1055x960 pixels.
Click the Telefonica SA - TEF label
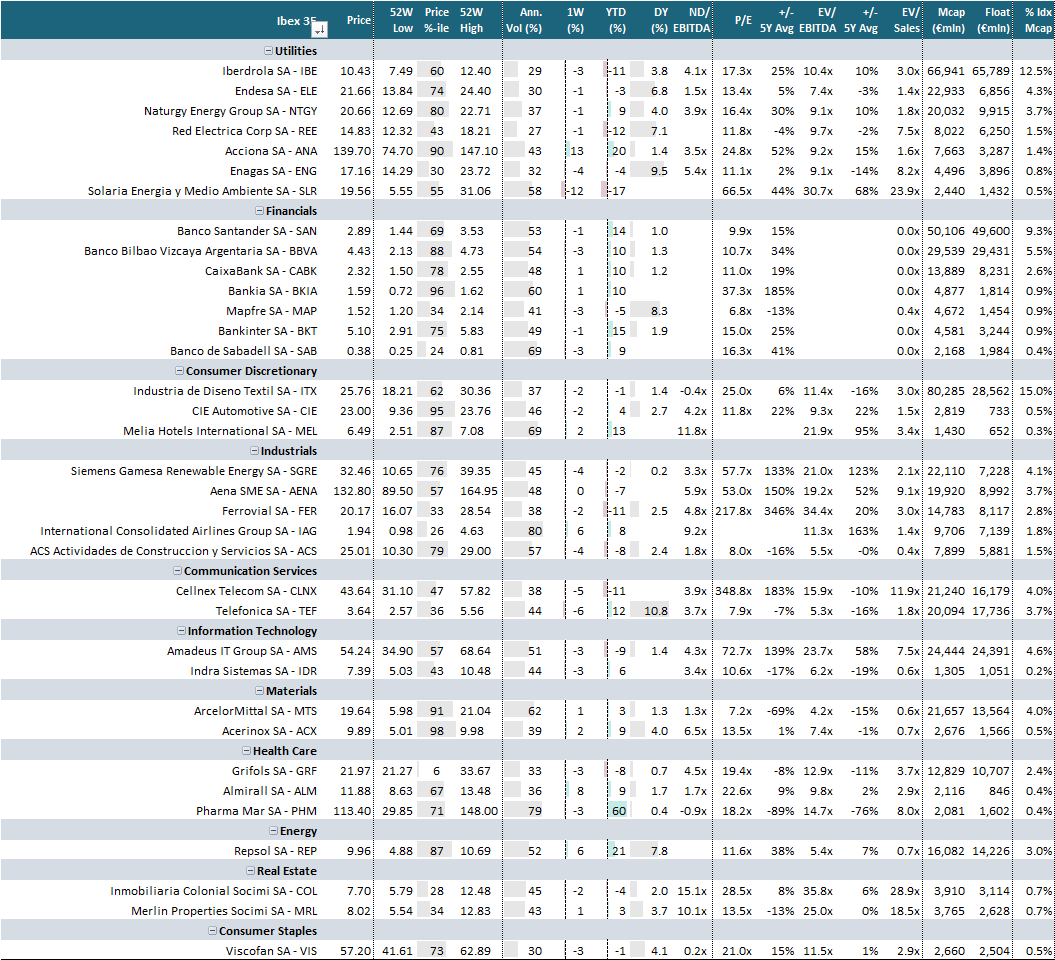[266, 612]
